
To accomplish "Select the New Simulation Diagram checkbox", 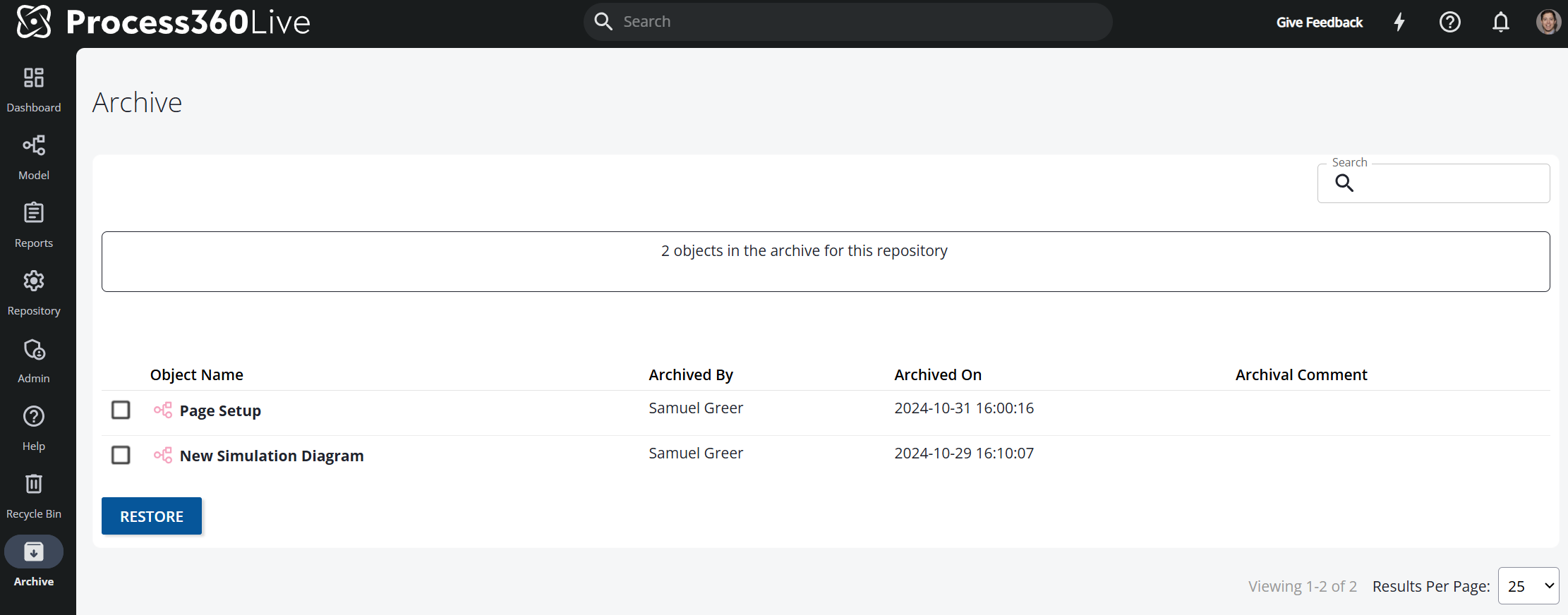I will 121,455.
